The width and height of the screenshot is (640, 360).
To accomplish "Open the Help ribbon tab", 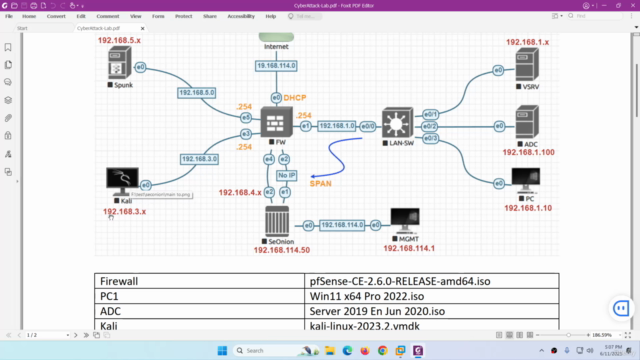I will pos(271,16).
